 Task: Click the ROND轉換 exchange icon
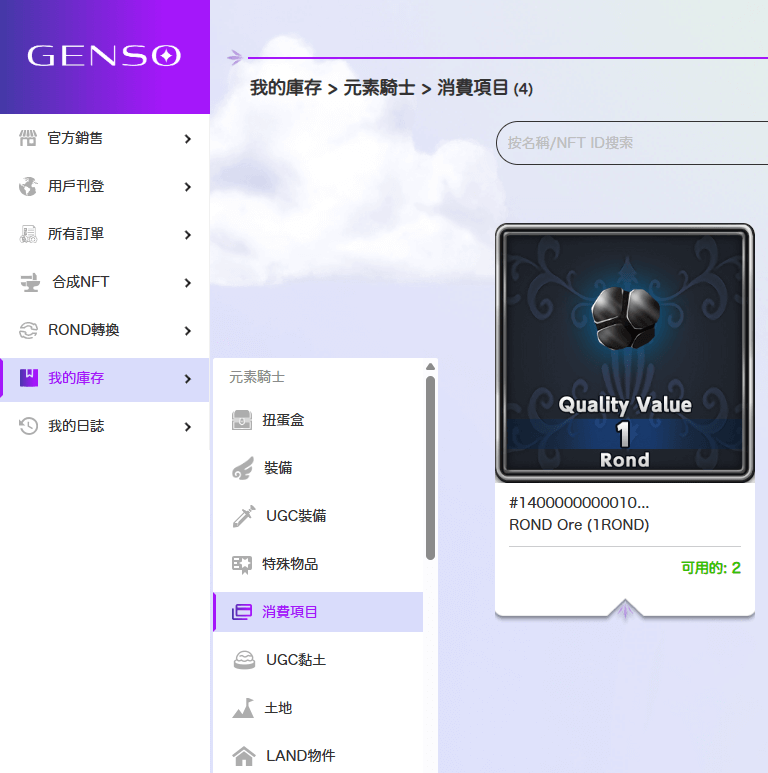click(x=28, y=330)
